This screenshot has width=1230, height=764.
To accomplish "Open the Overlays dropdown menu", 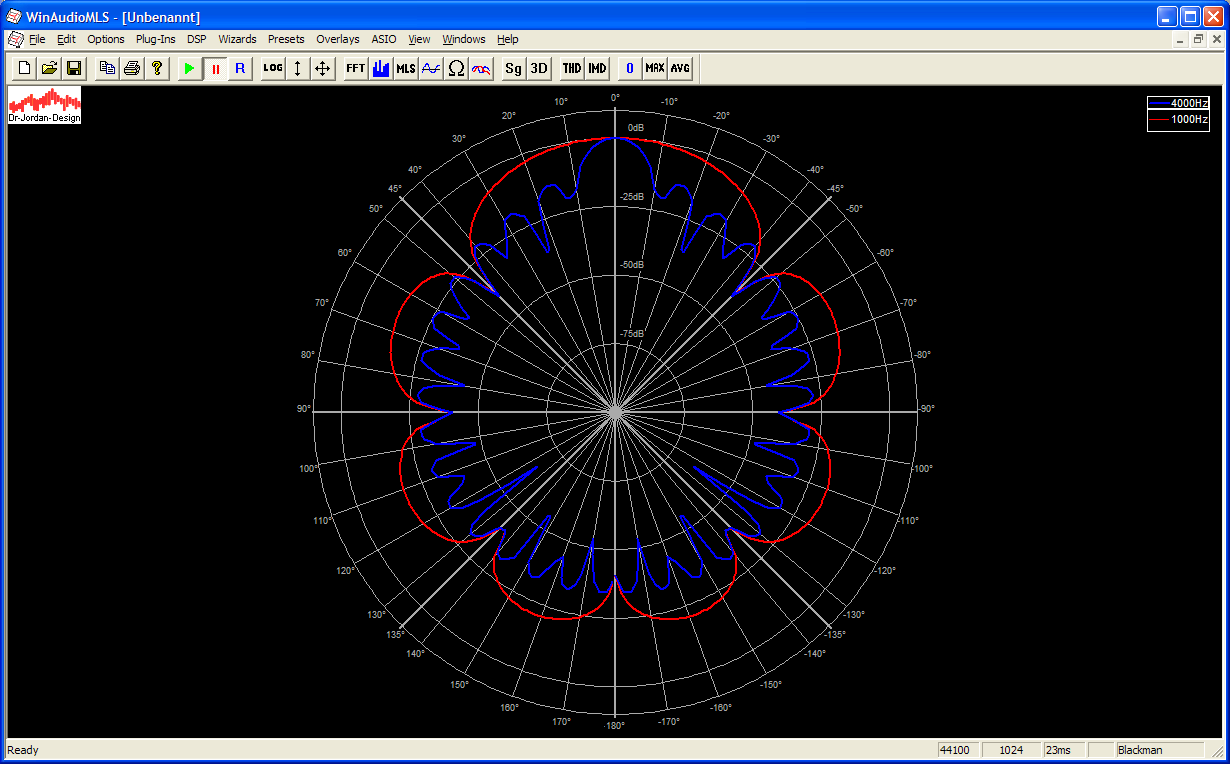I will (337, 39).
